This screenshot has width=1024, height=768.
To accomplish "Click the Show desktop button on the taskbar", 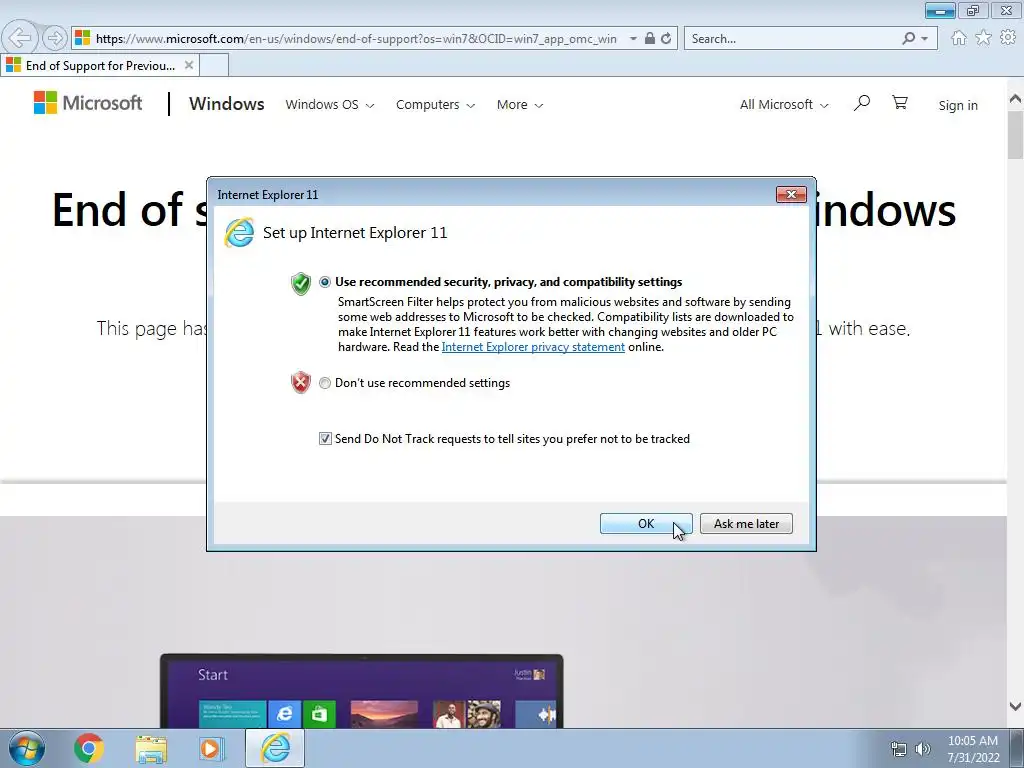I will click(x=1017, y=748).
